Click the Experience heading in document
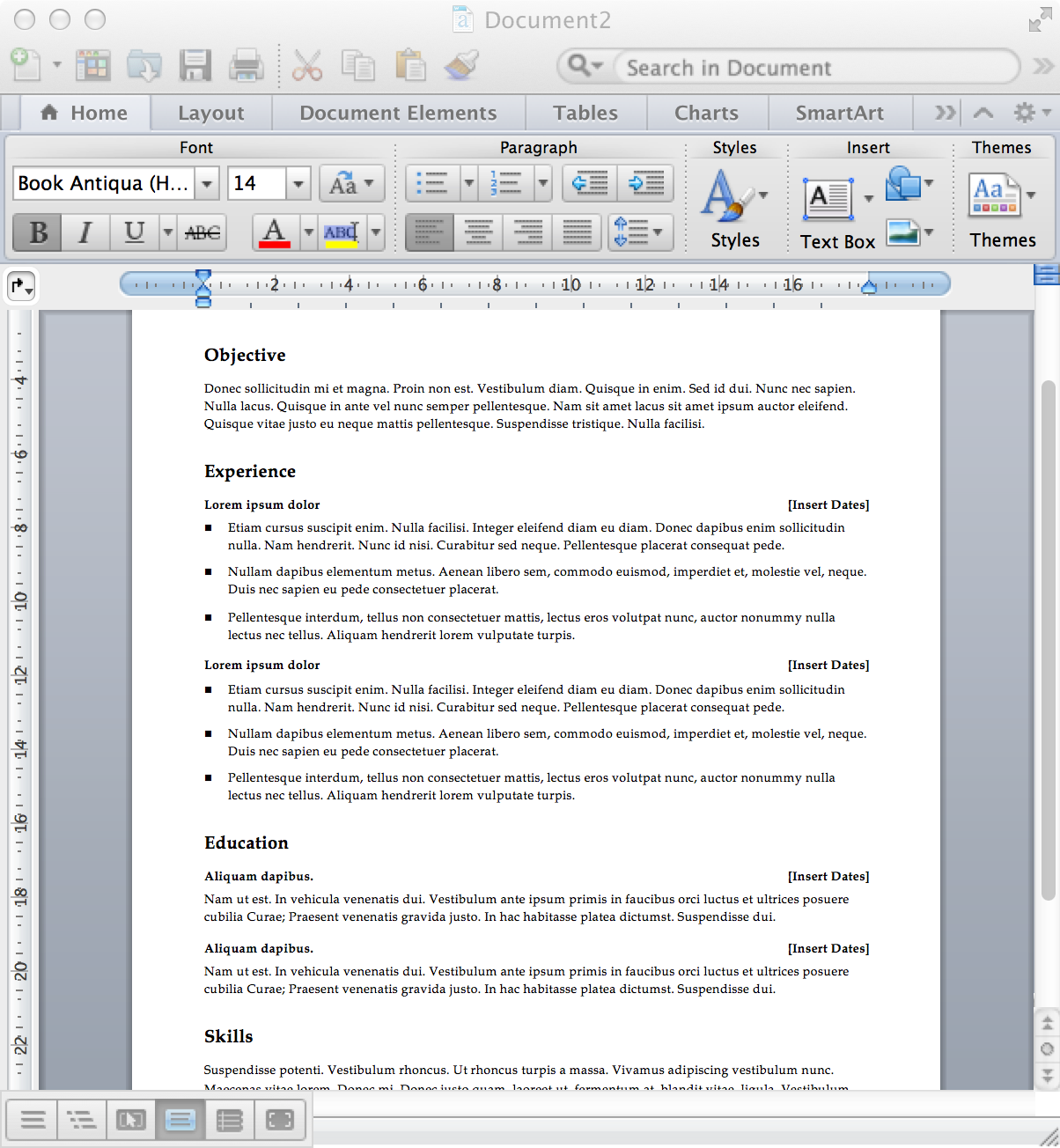Image resolution: width=1060 pixels, height=1148 pixels. pos(250,471)
